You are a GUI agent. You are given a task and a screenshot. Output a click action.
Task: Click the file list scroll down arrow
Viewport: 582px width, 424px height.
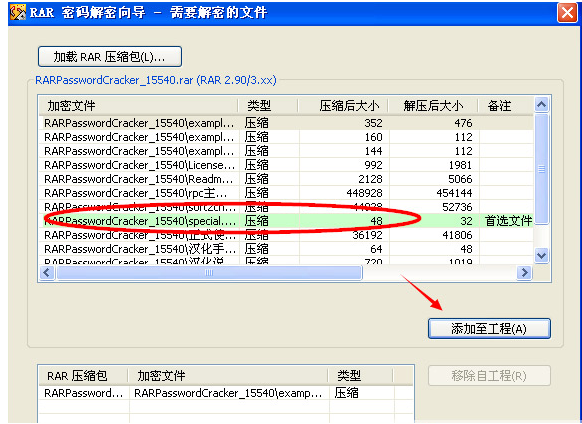(x=542, y=255)
